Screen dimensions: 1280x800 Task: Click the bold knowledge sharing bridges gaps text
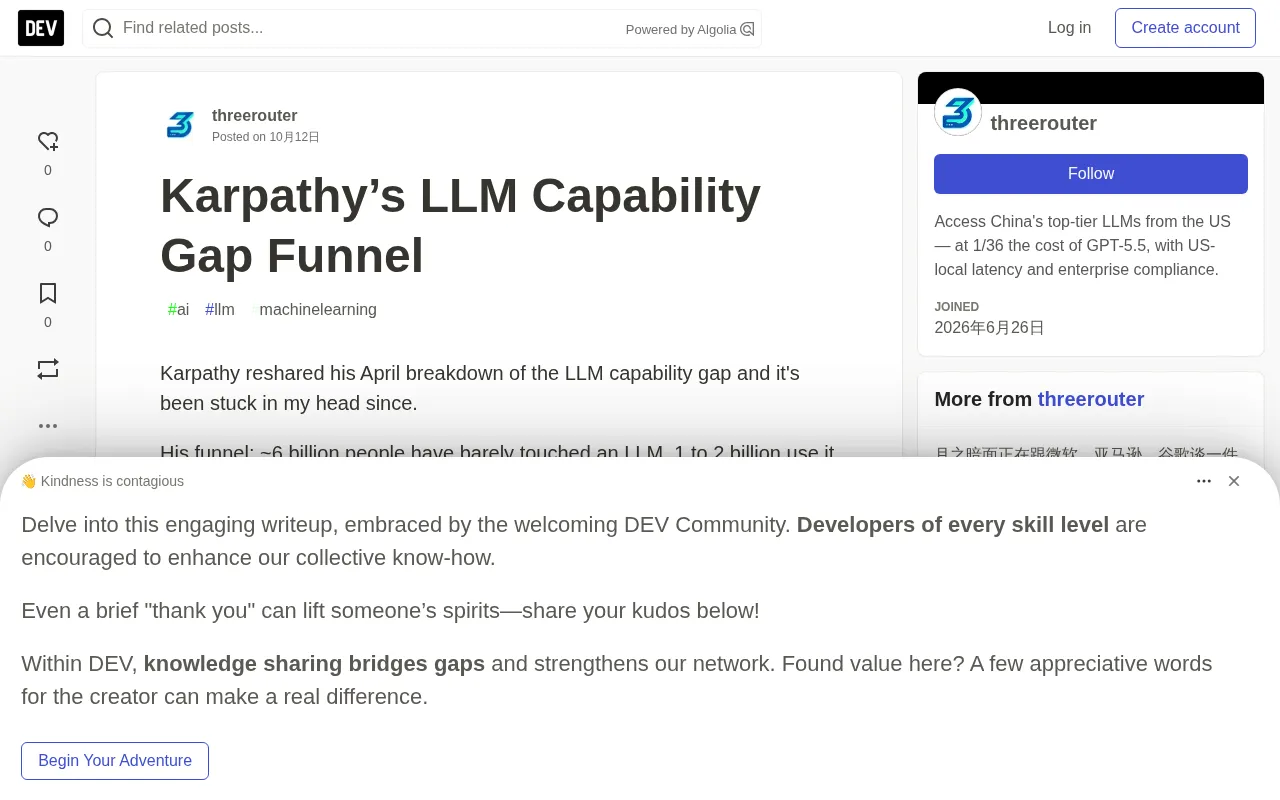coord(314,664)
